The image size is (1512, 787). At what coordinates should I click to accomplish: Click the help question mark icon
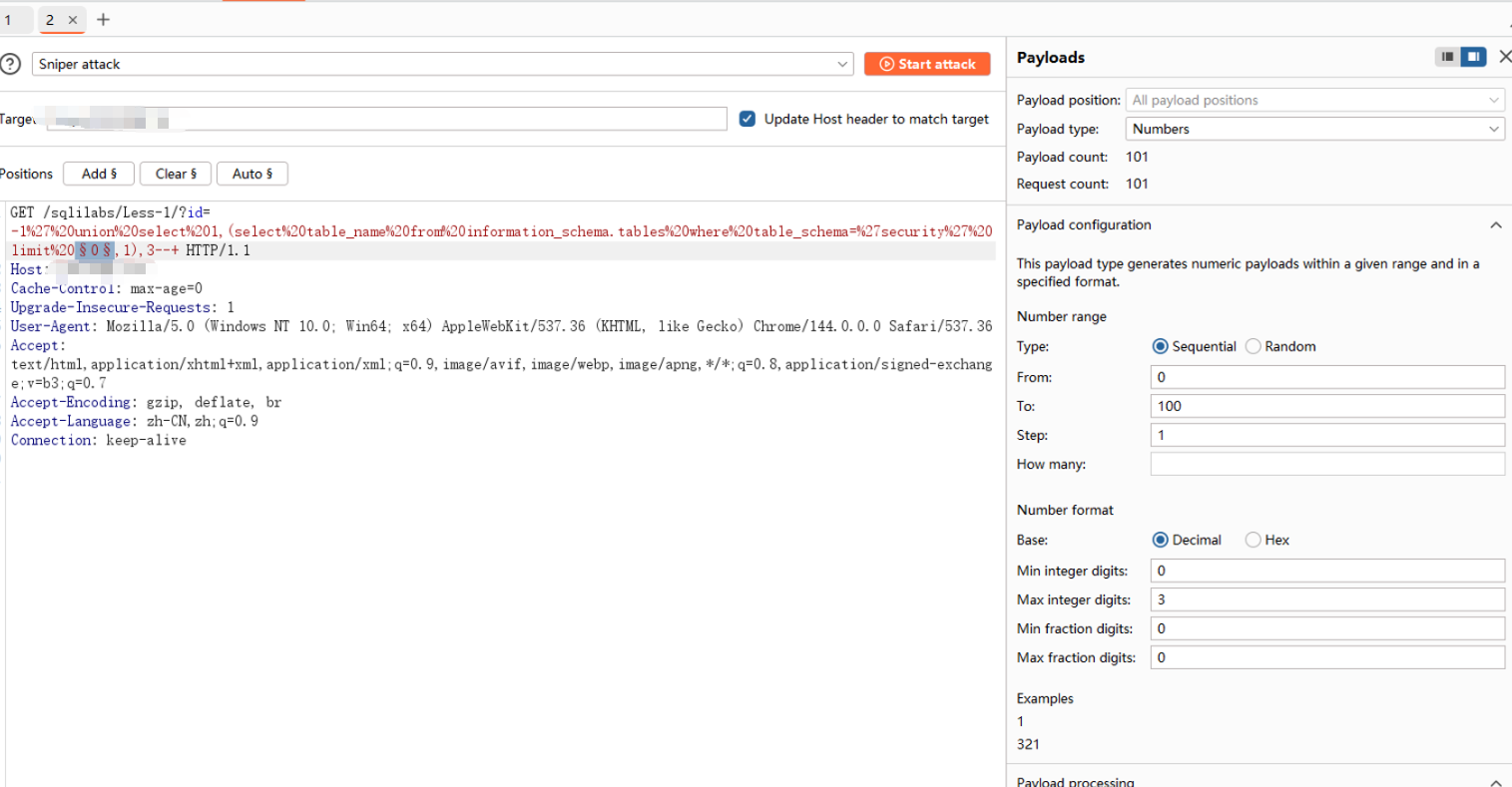tap(10, 64)
